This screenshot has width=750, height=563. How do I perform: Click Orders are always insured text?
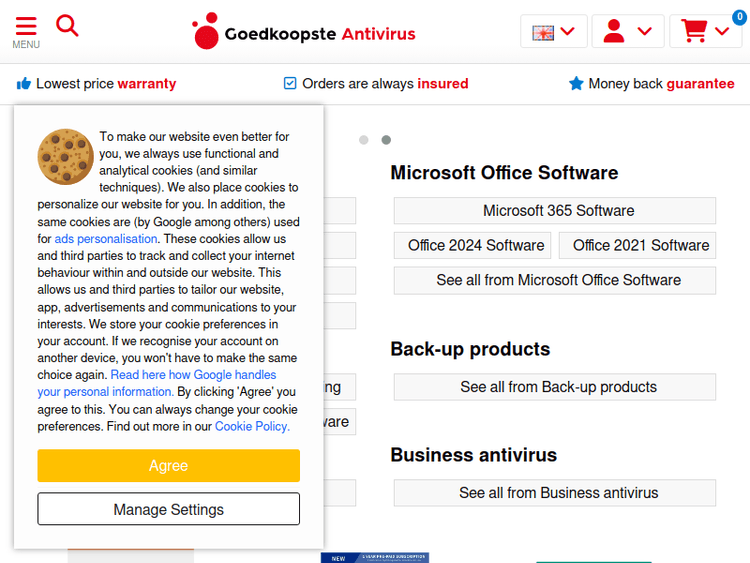(x=385, y=84)
